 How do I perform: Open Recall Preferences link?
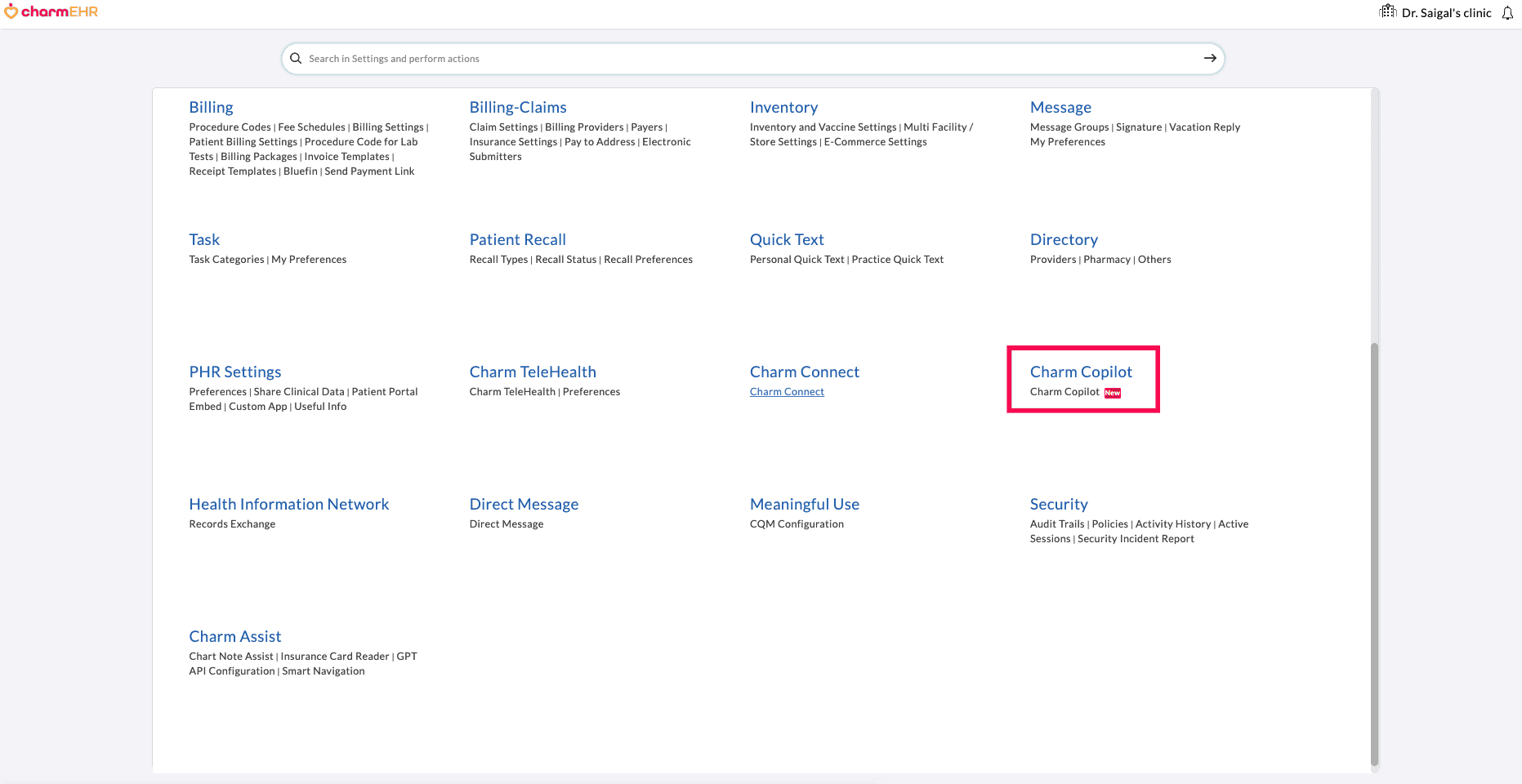point(648,259)
